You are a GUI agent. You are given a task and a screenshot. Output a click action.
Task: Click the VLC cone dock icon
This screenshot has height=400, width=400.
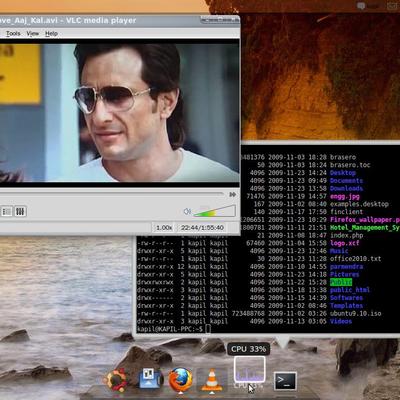[212, 380]
